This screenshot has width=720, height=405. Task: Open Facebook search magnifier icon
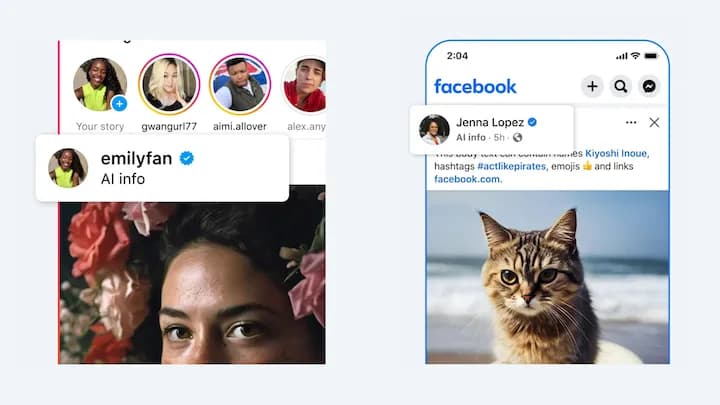621,86
